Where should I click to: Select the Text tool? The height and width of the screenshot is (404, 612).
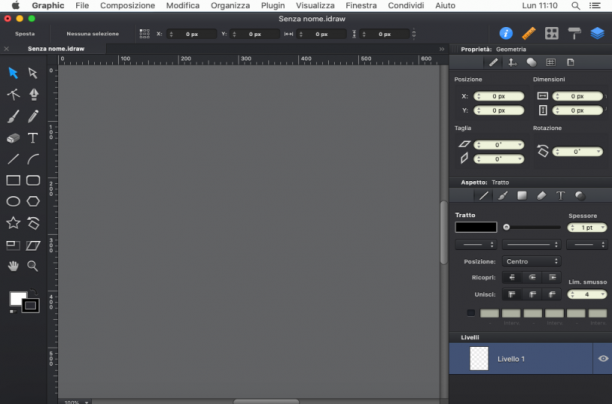point(33,138)
